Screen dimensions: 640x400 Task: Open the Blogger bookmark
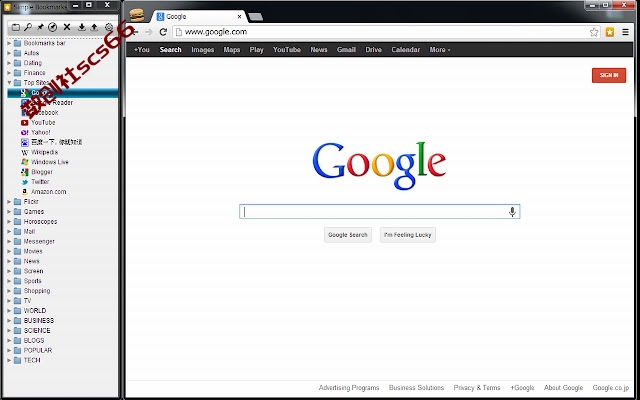(x=37, y=172)
